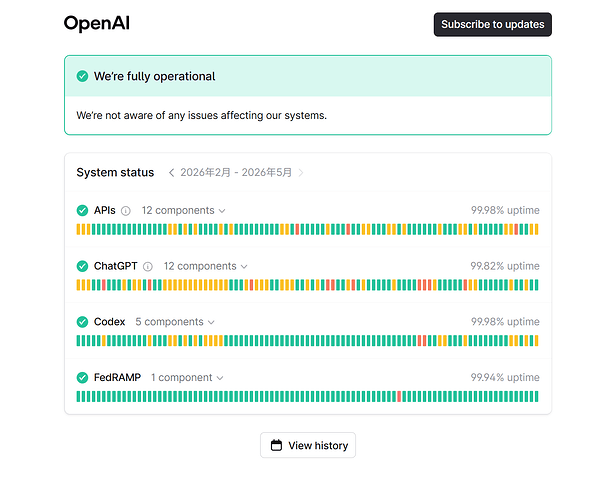Expand the FedRAMP 1 component list

coord(187,378)
